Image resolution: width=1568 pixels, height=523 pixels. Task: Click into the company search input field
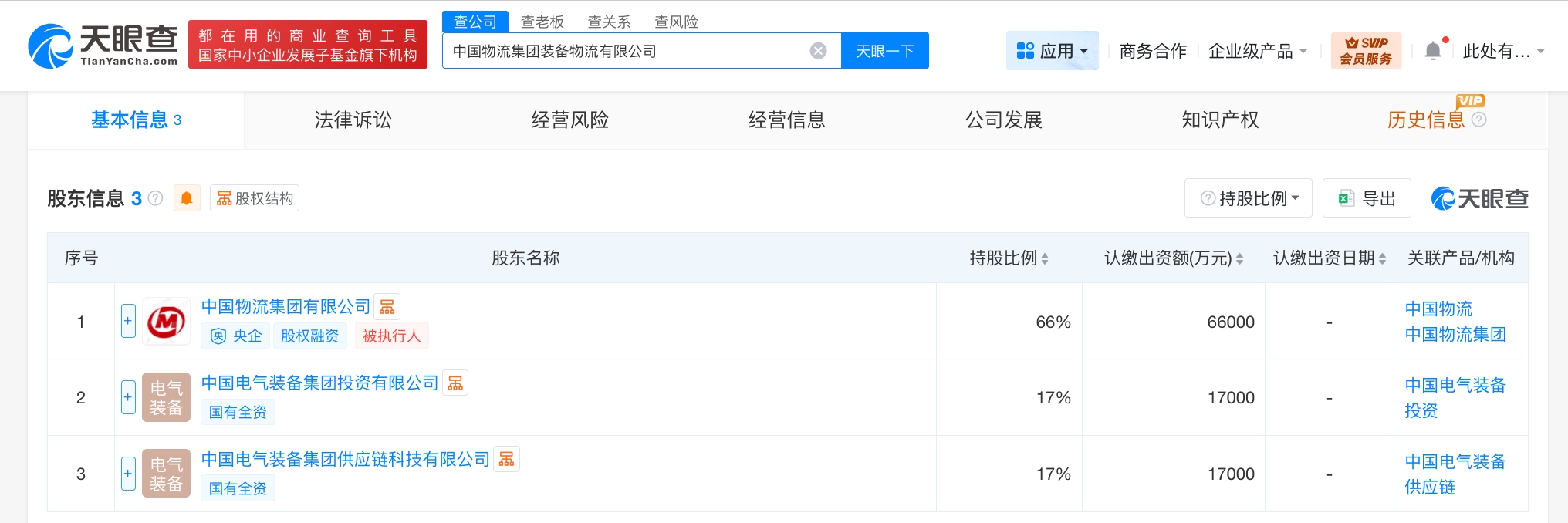click(625, 51)
